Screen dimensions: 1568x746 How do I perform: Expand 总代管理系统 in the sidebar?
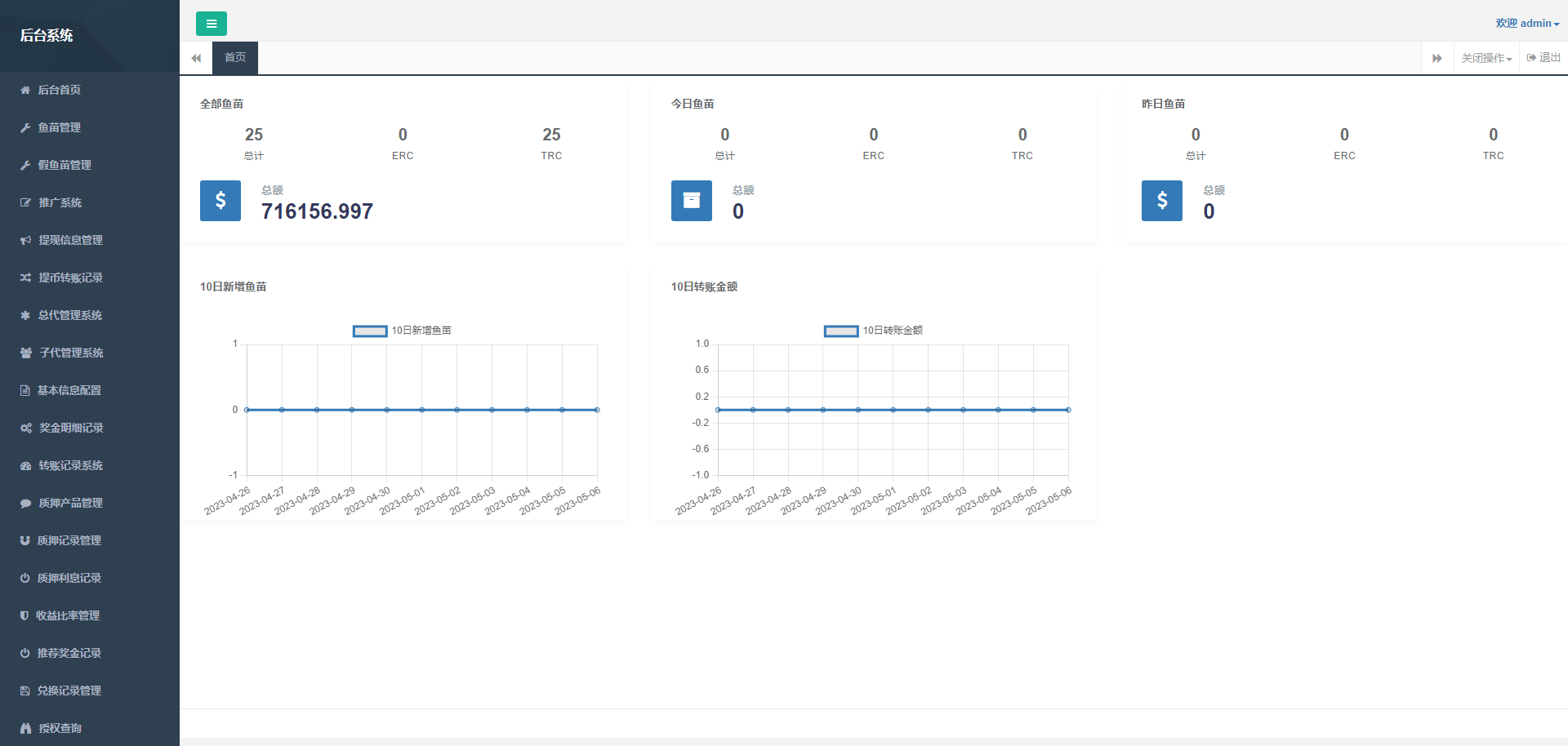pyautogui.click(x=69, y=315)
